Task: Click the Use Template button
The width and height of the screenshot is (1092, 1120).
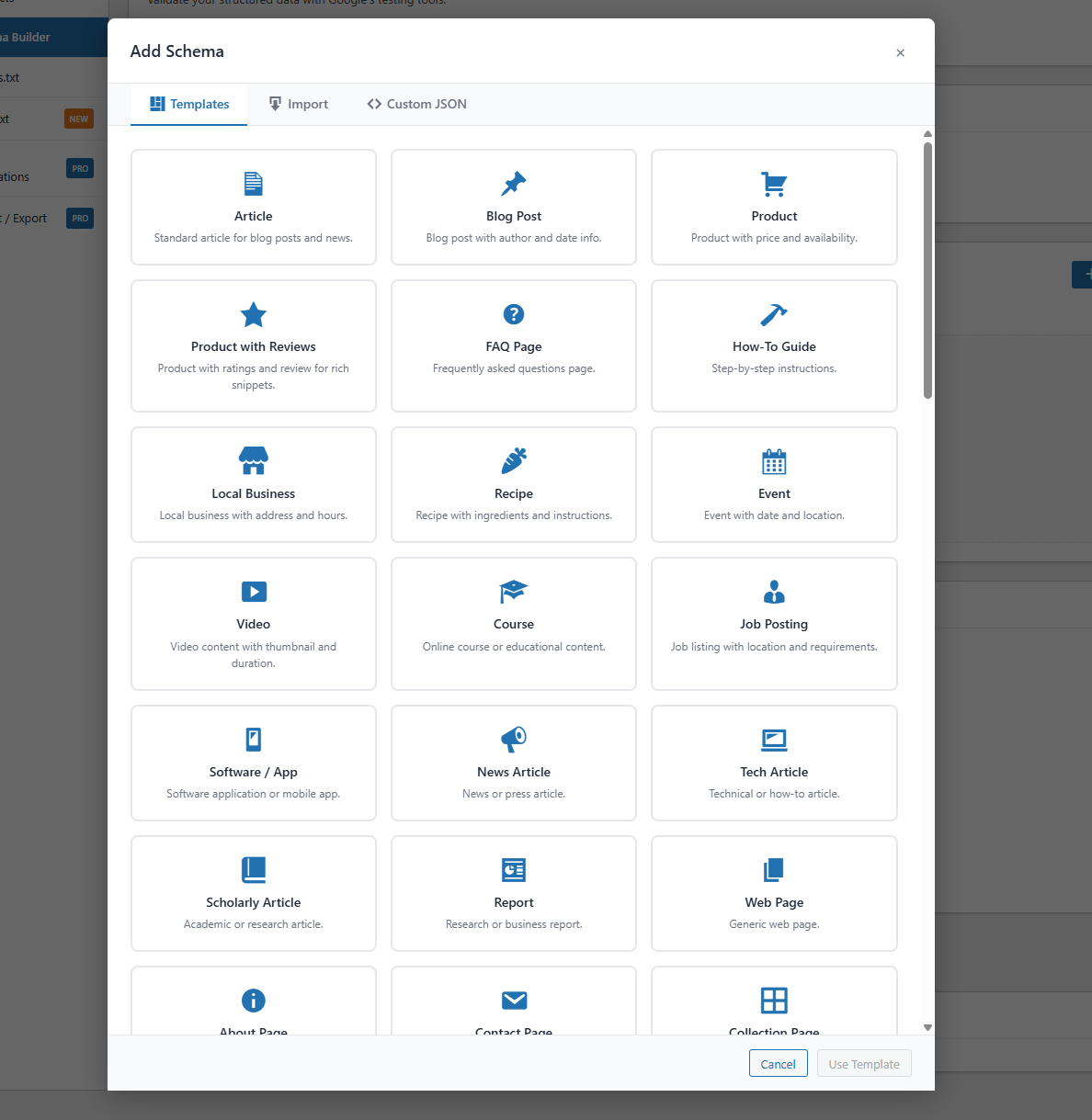Action: pyautogui.click(x=863, y=1063)
